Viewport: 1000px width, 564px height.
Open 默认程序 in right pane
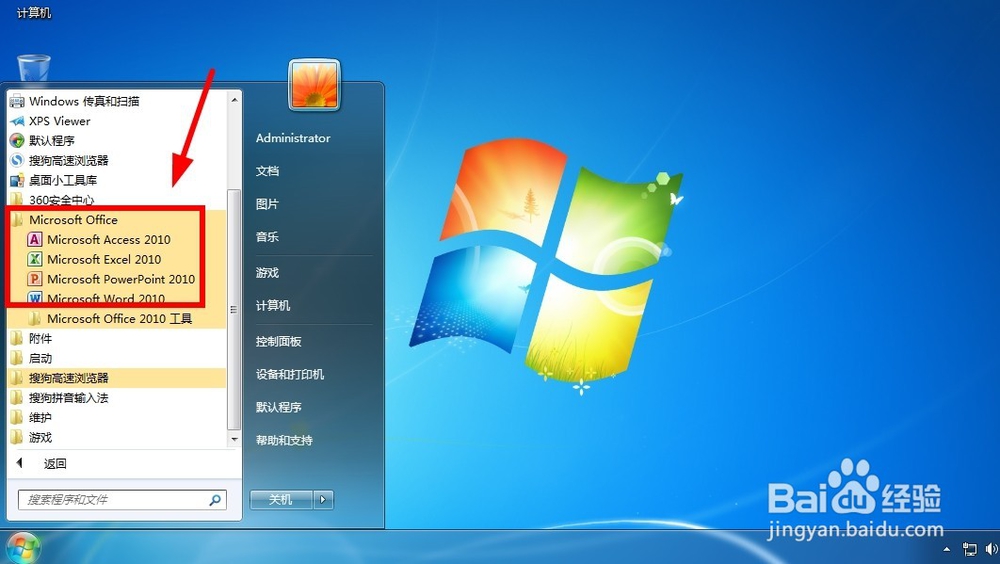(279, 407)
